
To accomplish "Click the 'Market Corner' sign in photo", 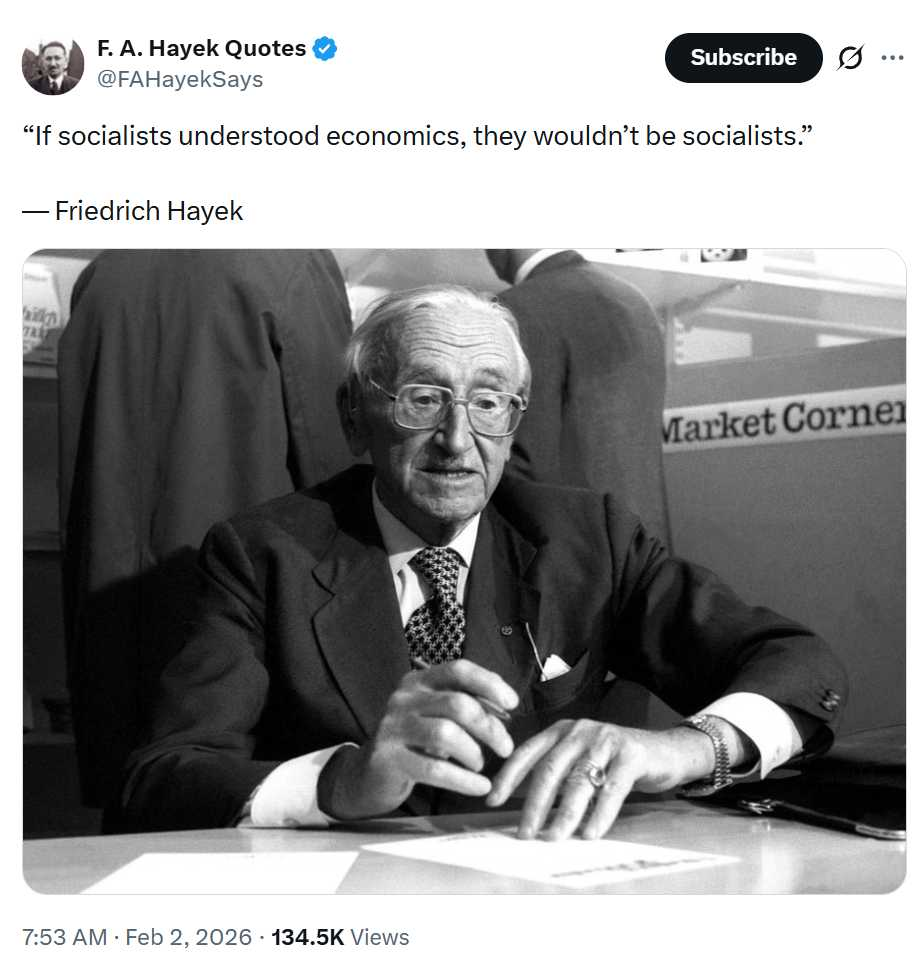I will pos(783,419).
